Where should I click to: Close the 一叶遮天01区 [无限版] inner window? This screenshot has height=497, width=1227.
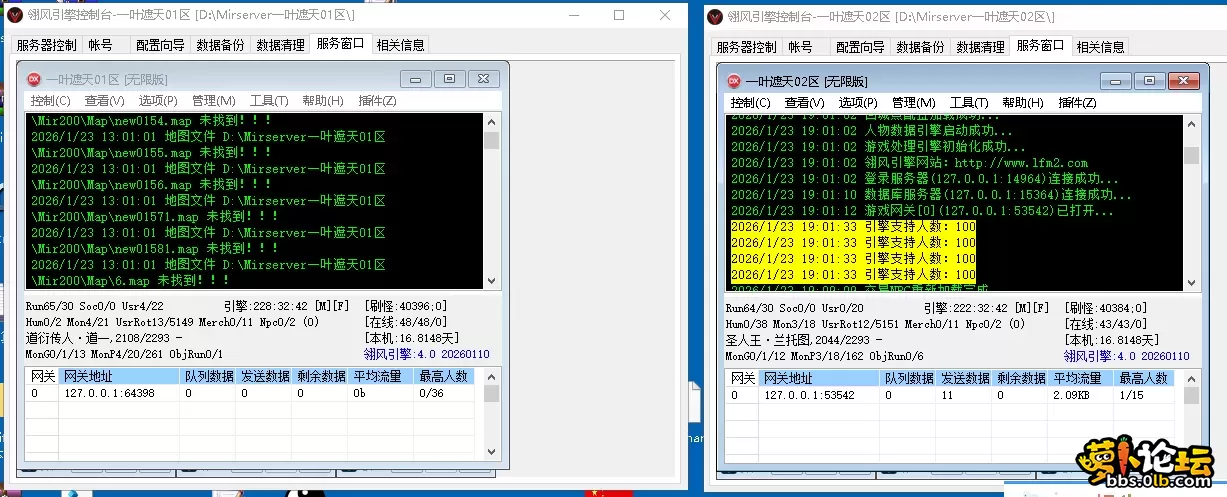(x=483, y=79)
